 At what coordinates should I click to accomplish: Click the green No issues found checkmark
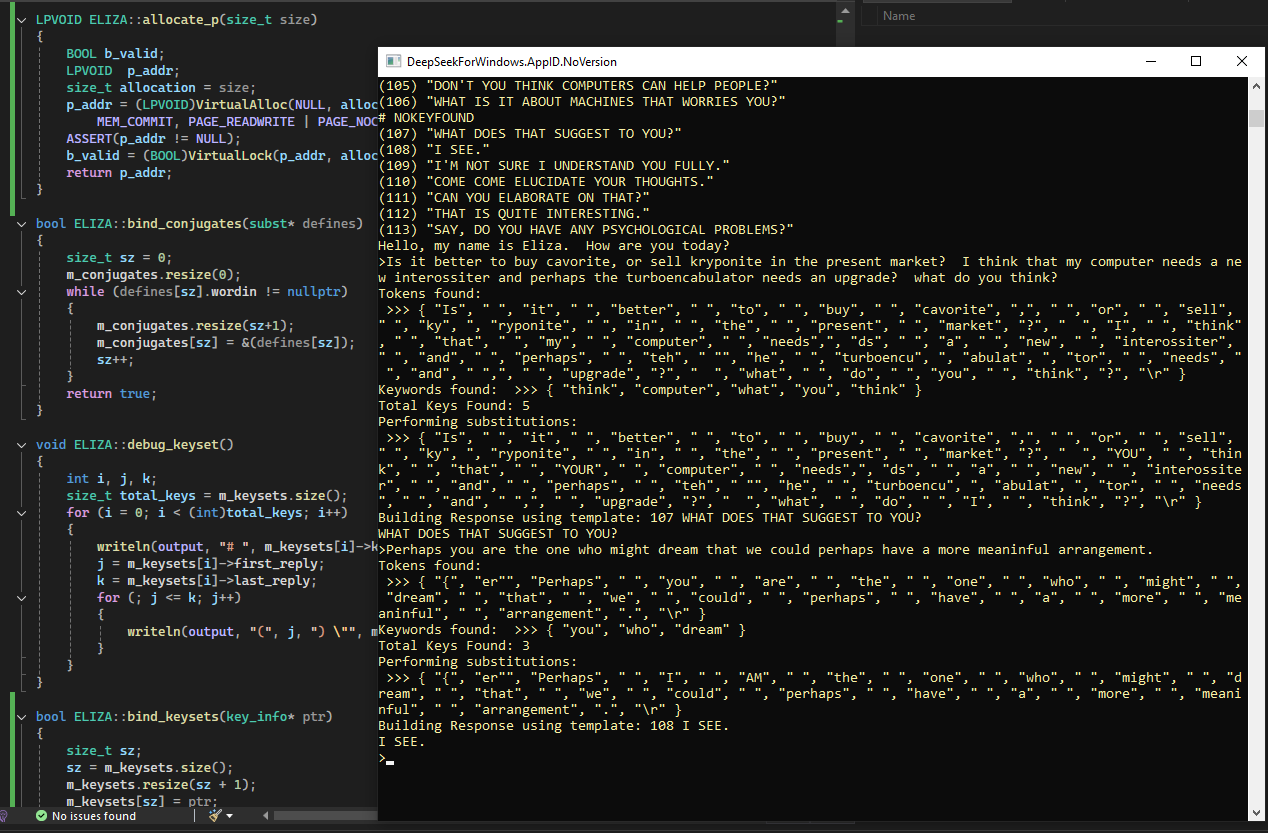(x=41, y=816)
